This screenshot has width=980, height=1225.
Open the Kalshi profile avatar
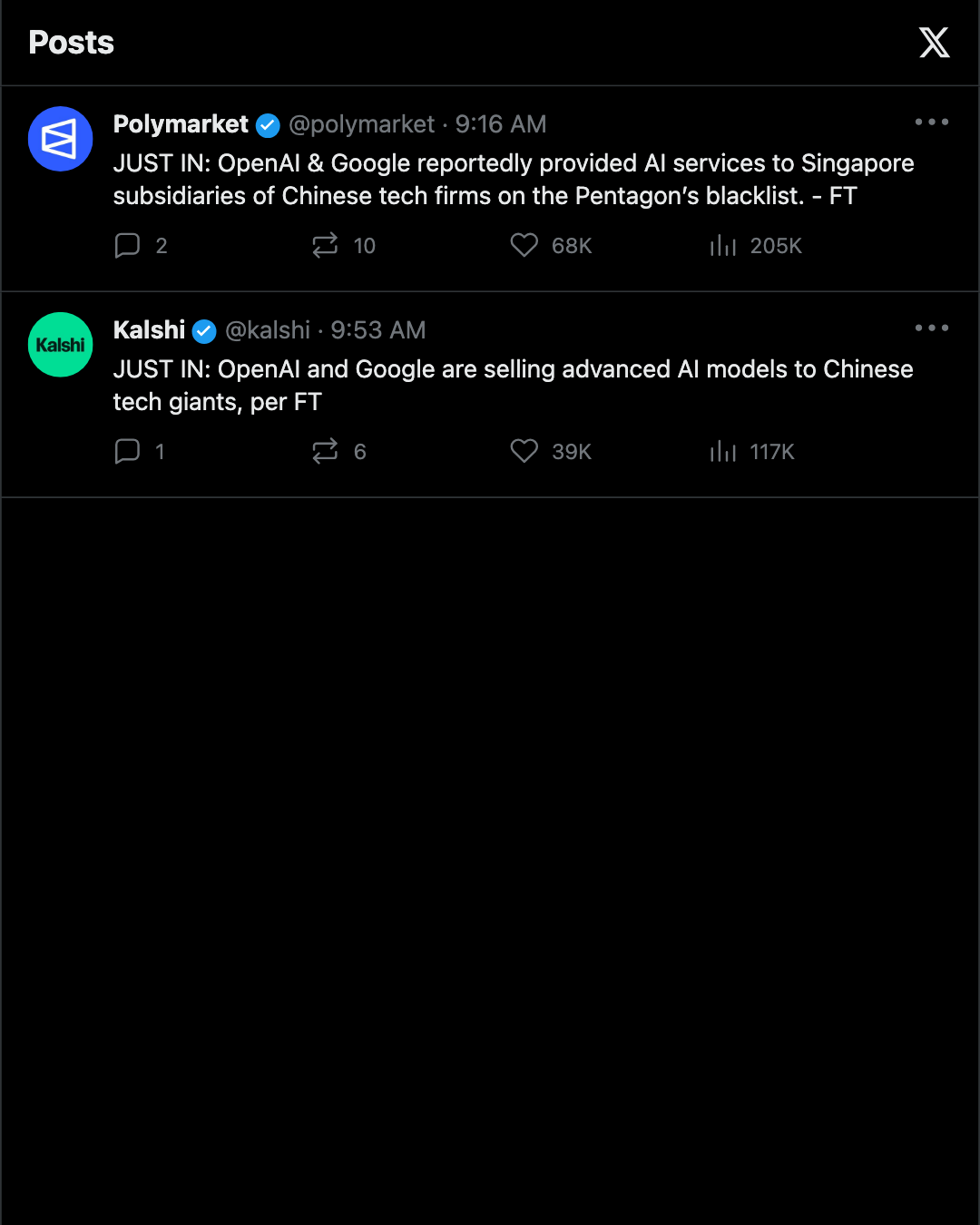[61, 345]
